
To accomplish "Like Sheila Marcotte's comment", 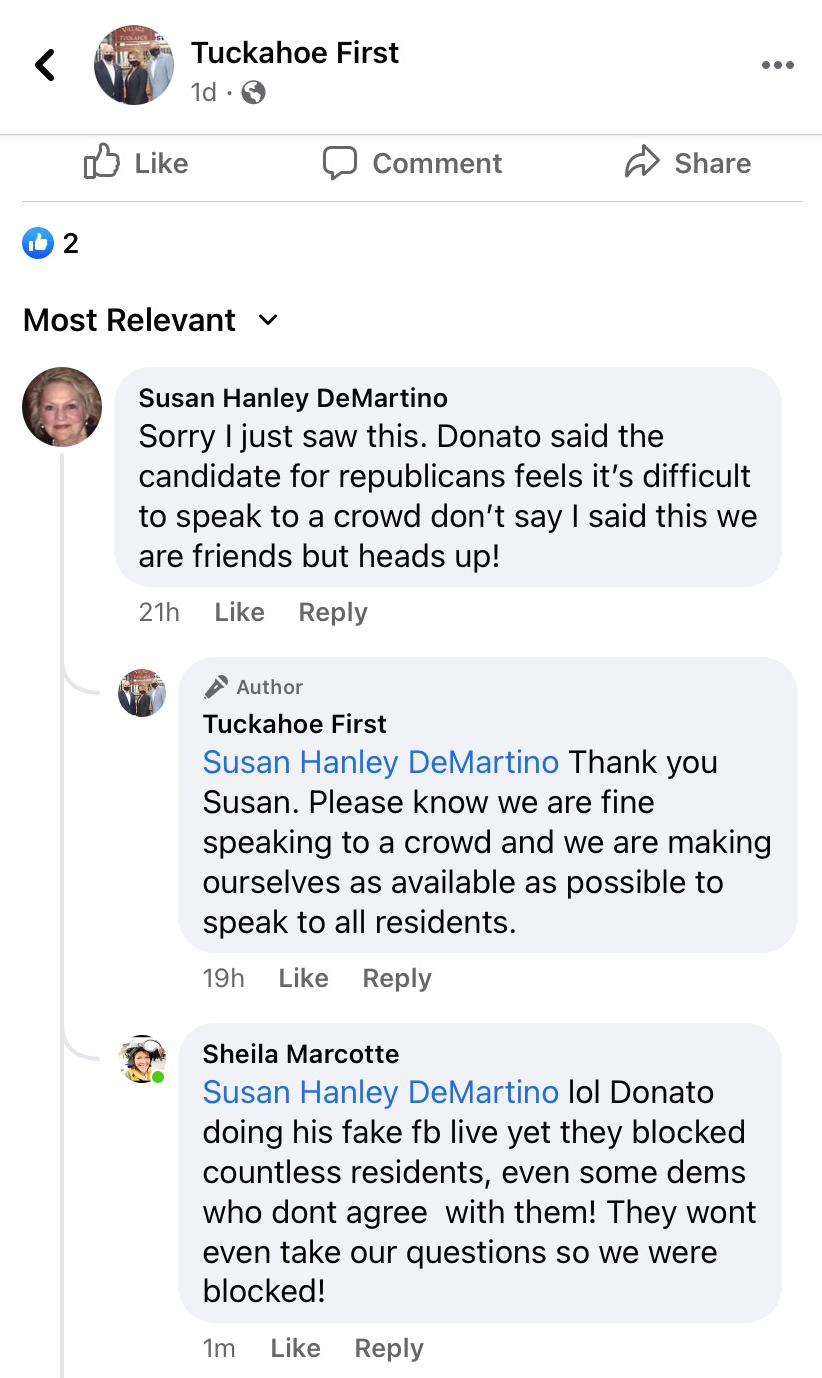I will pos(295,1348).
